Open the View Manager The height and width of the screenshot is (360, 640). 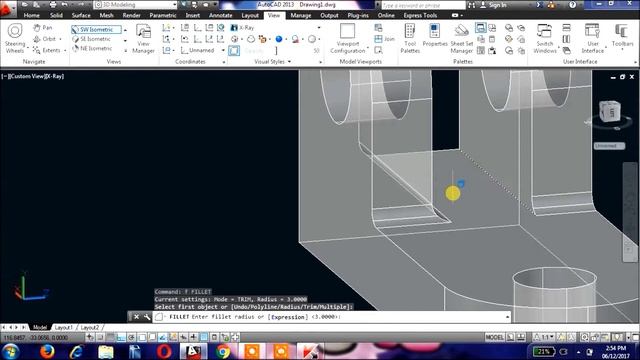[x=143, y=38]
